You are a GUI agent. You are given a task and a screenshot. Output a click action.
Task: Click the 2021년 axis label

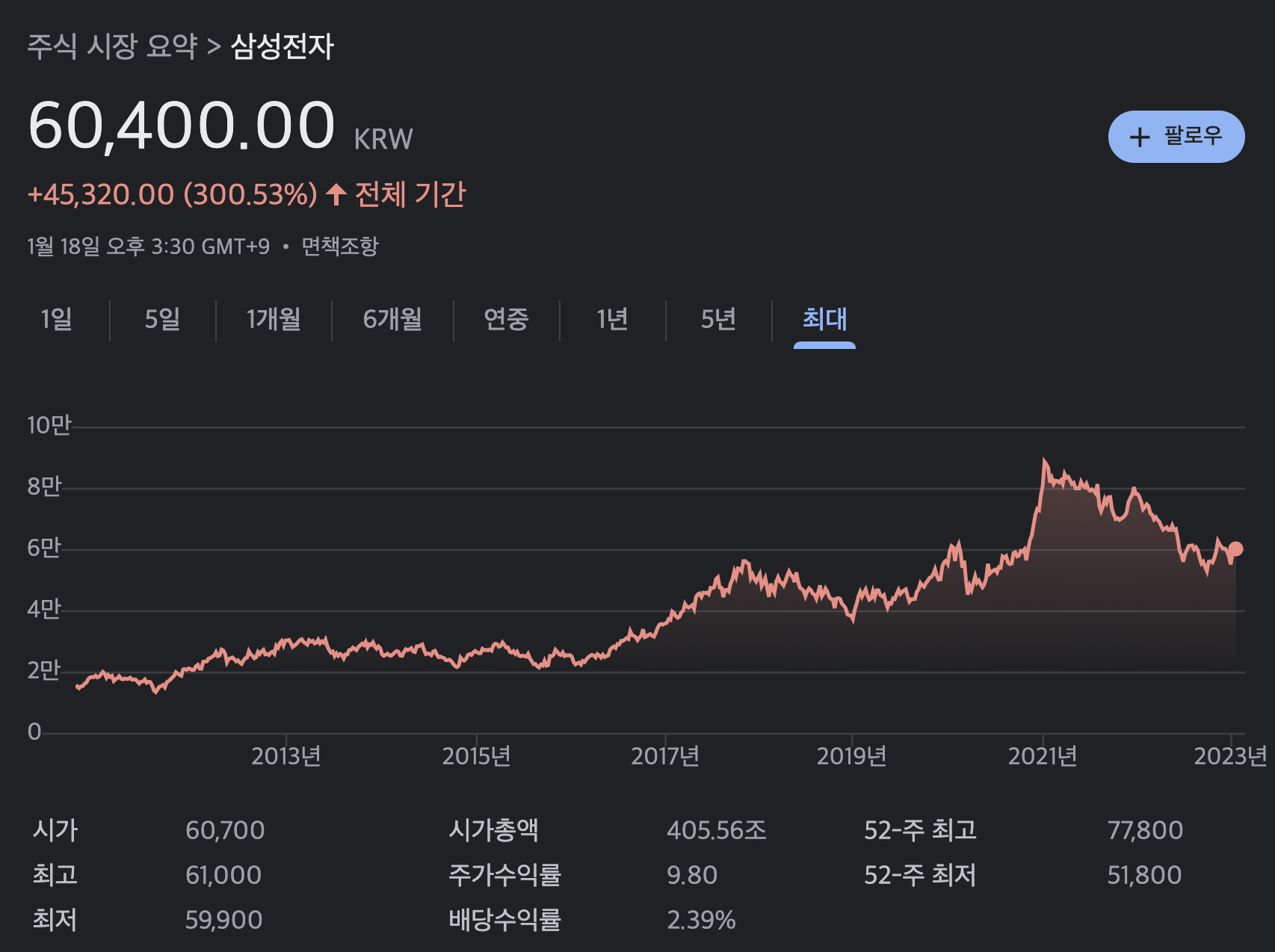point(1043,756)
